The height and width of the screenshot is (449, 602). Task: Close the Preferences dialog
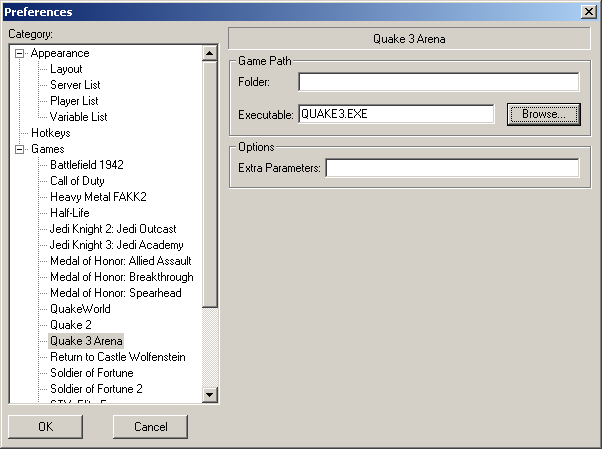point(589,12)
